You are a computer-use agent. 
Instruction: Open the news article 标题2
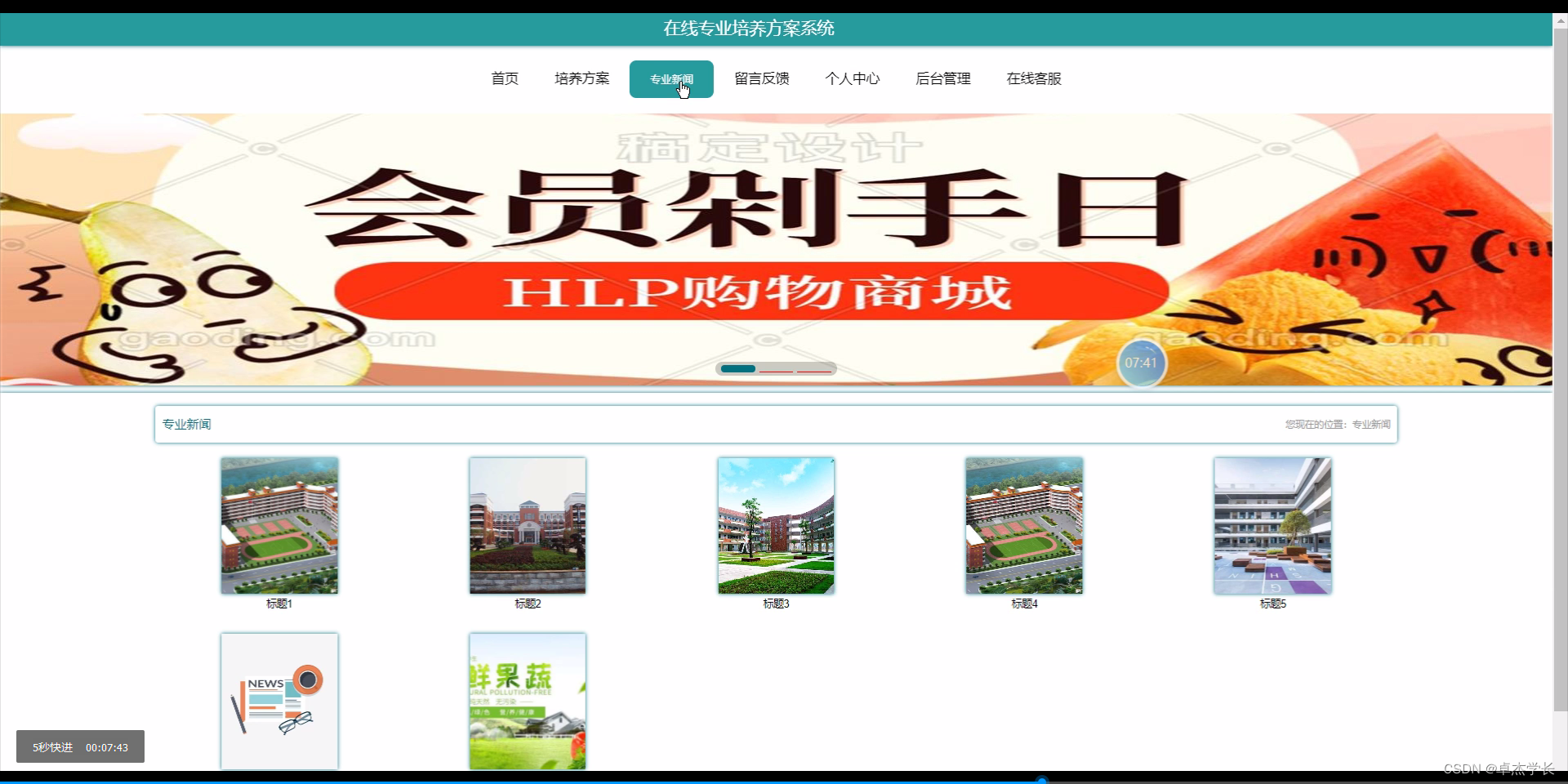[527, 525]
